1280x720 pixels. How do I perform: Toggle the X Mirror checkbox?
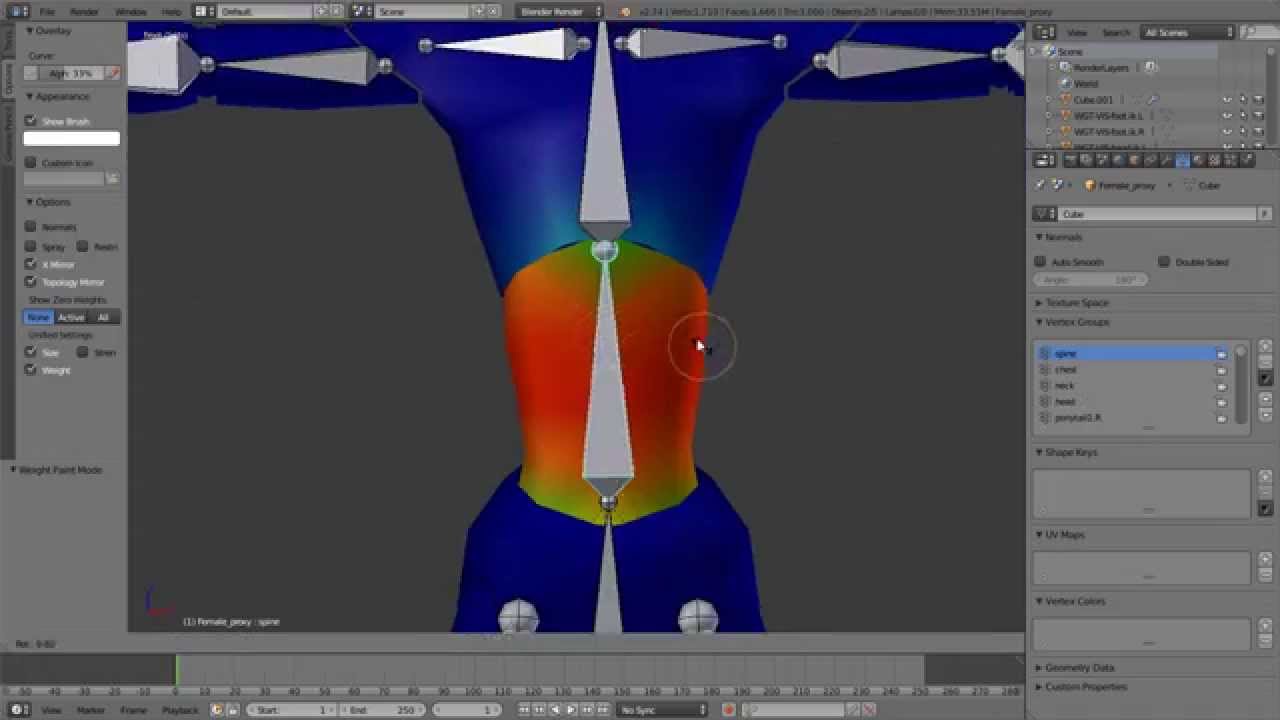pyautogui.click(x=31, y=264)
